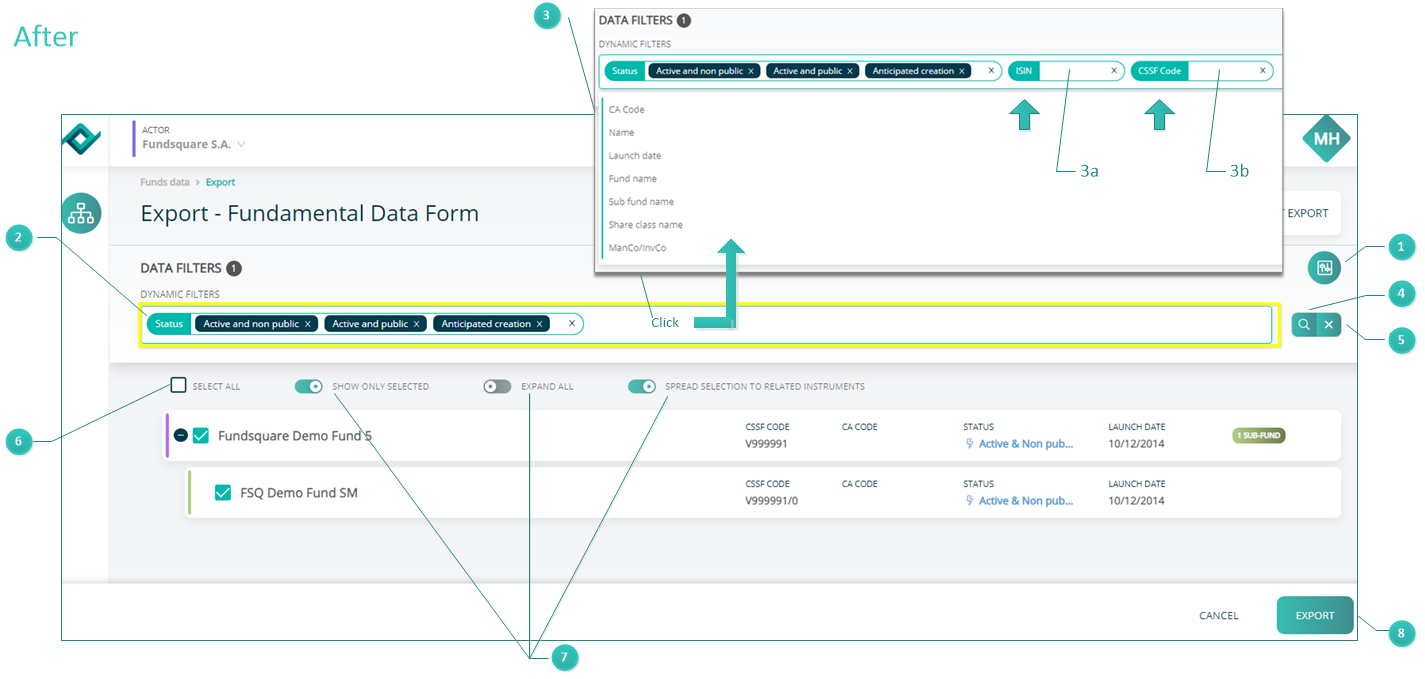1425x679 pixels.
Task: Click the Cancel button
Action: click(1219, 616)
